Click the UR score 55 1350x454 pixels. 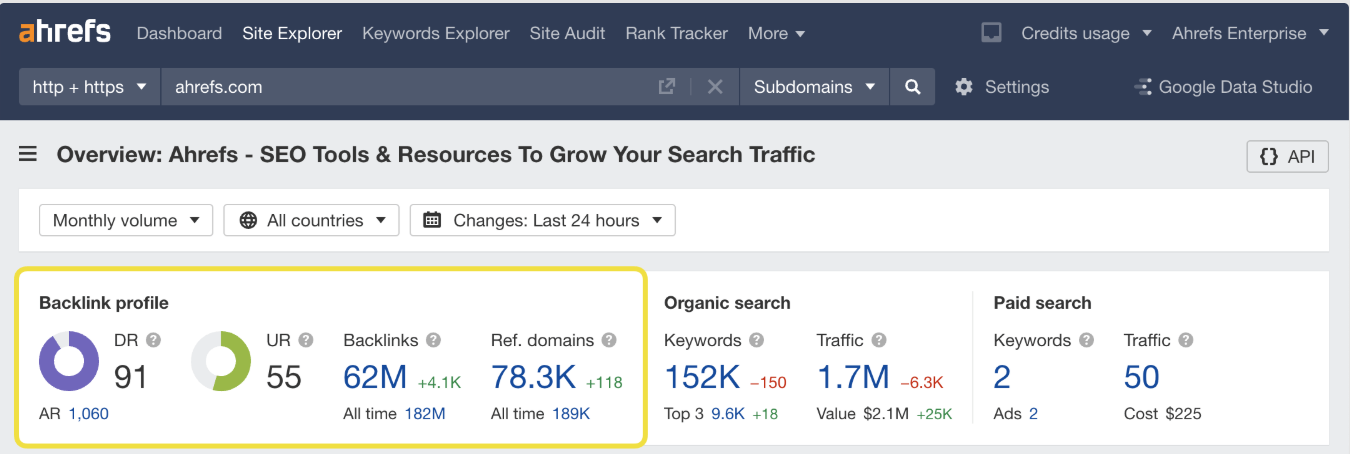[284, 377]
